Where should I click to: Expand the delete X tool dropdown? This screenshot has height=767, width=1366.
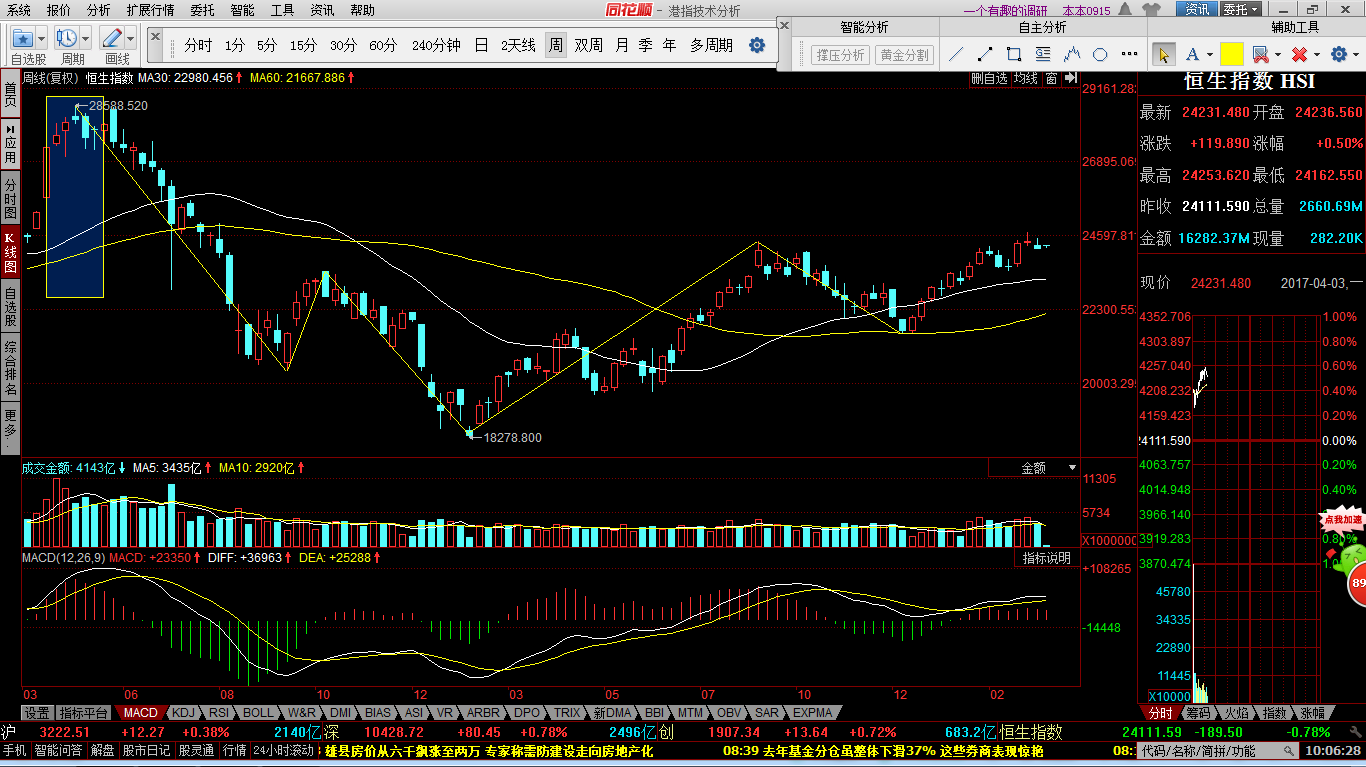click(1316, 54)
